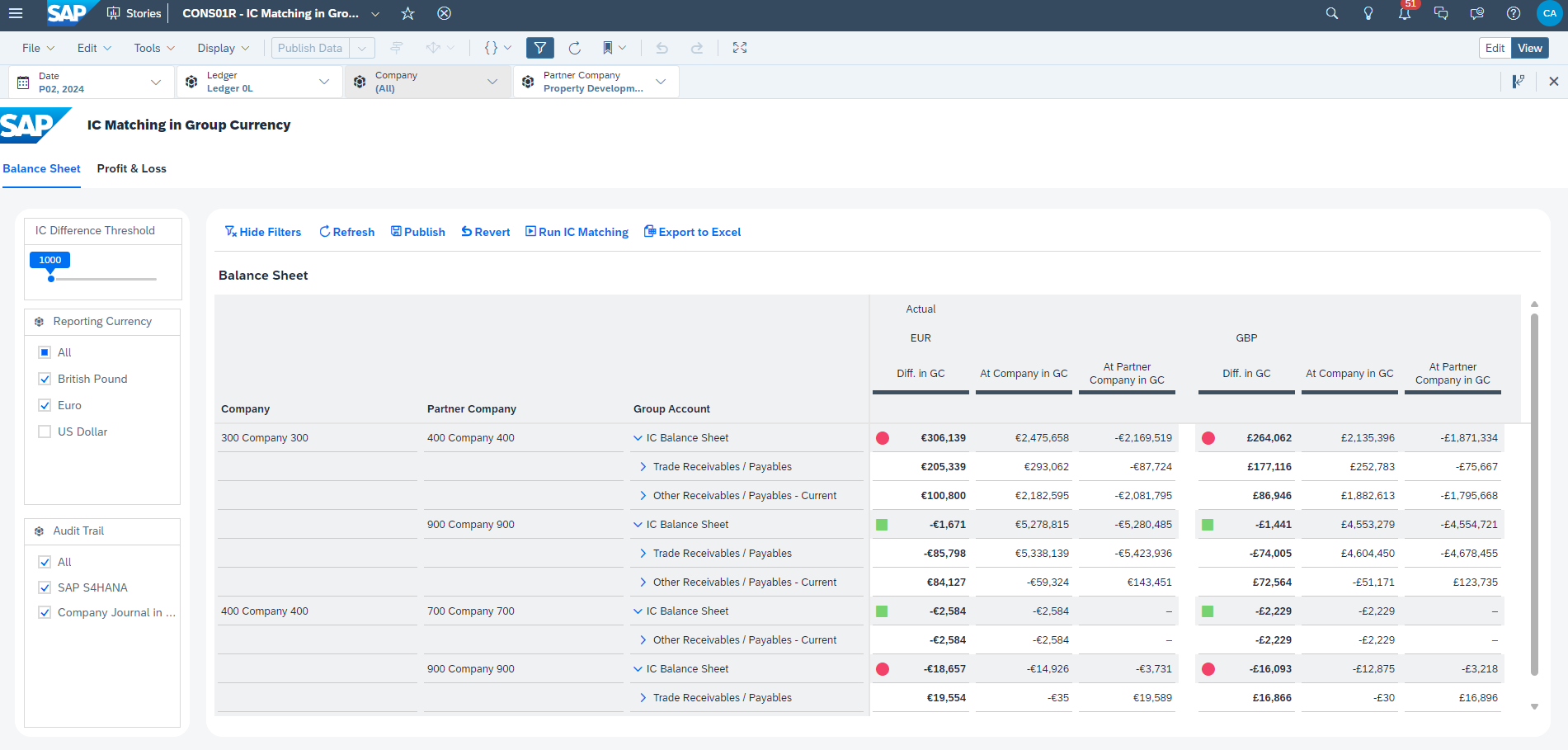This screenshot has width=1568, height=750.
Task: Close the story with circled X icon
Action: click(444, 13)
